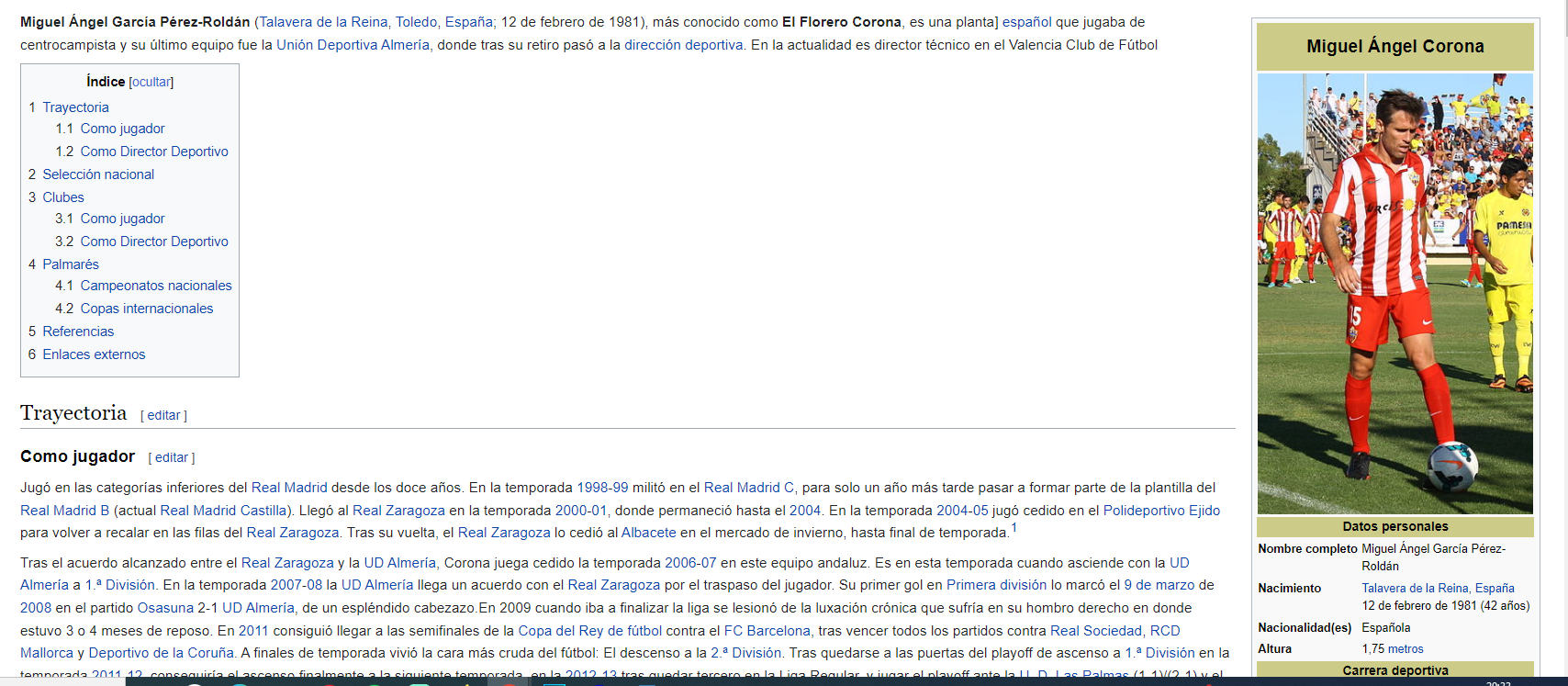Open the 2006-07 season link
Image resolution: width=1568 pixels, height=686 pixels.
pos(690,563)
